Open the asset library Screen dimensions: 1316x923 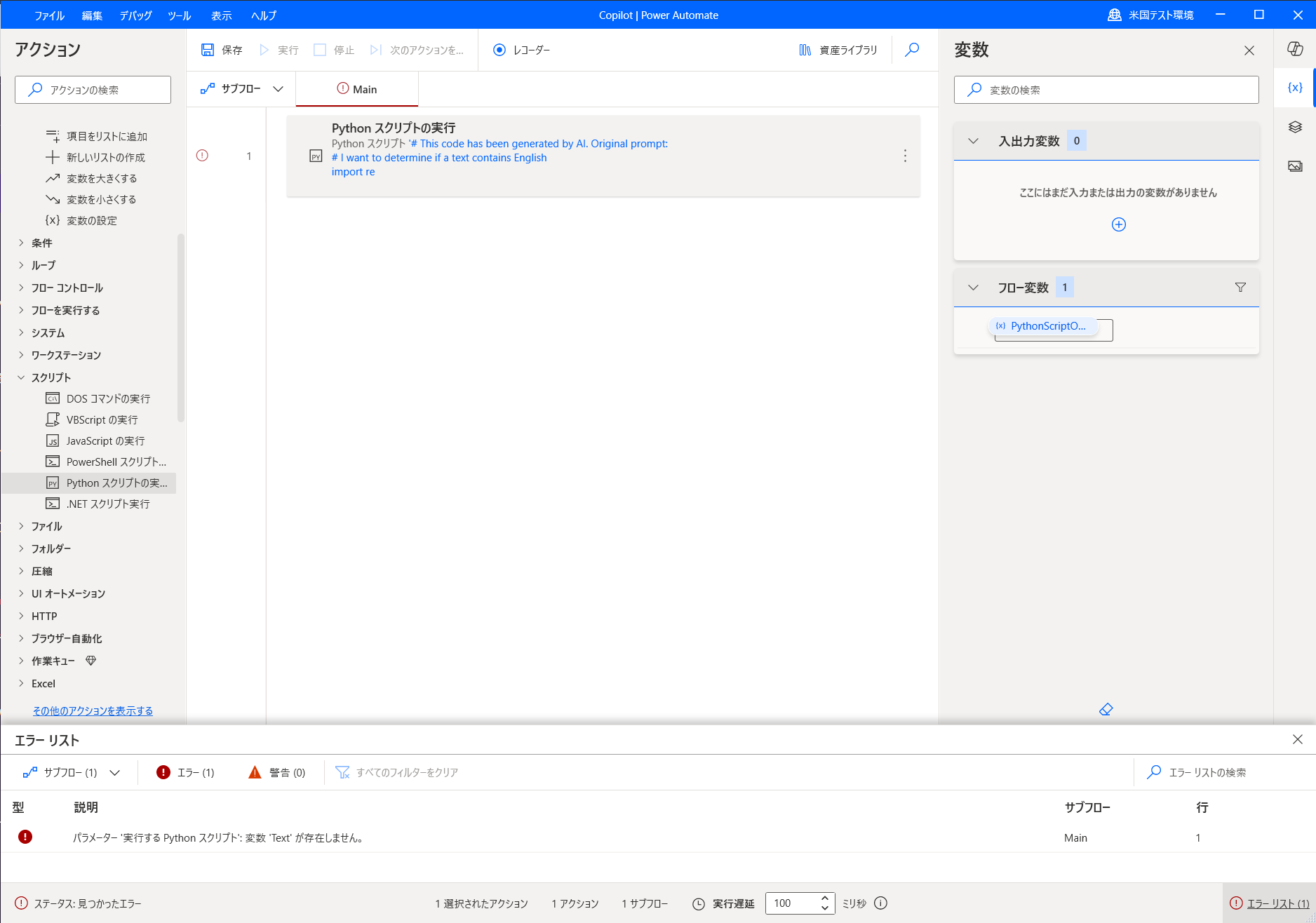[838, 50]
